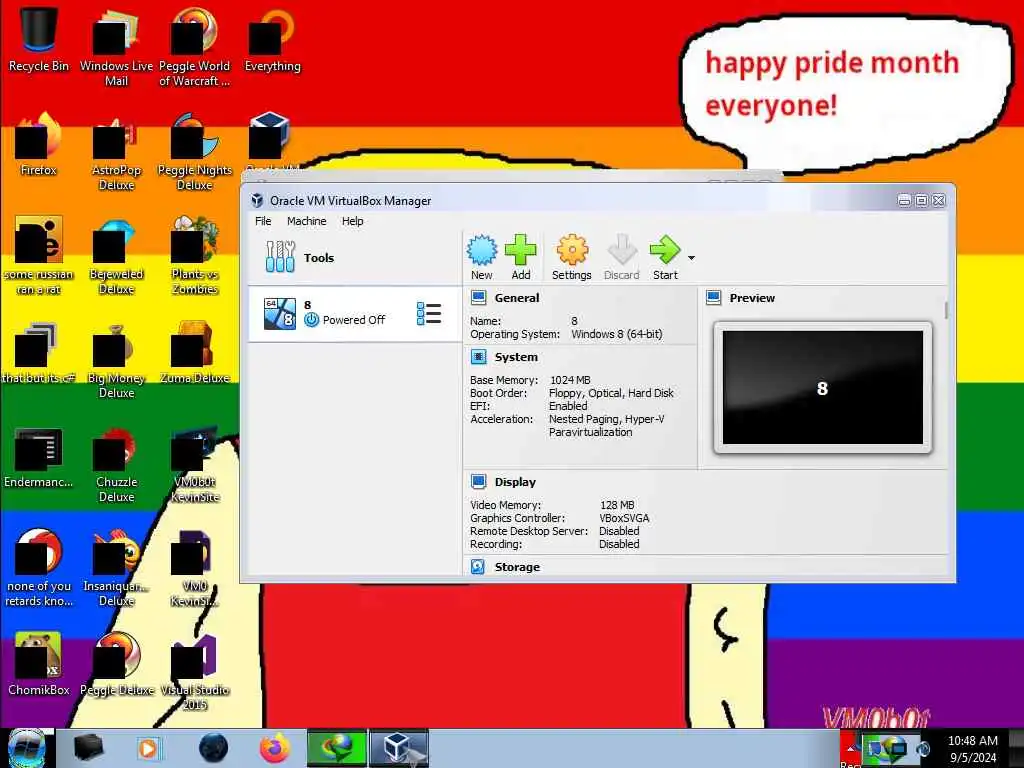Click the 'VBoxSVGA' graphics controller value

pyautogui.click(x=624, y=518)
